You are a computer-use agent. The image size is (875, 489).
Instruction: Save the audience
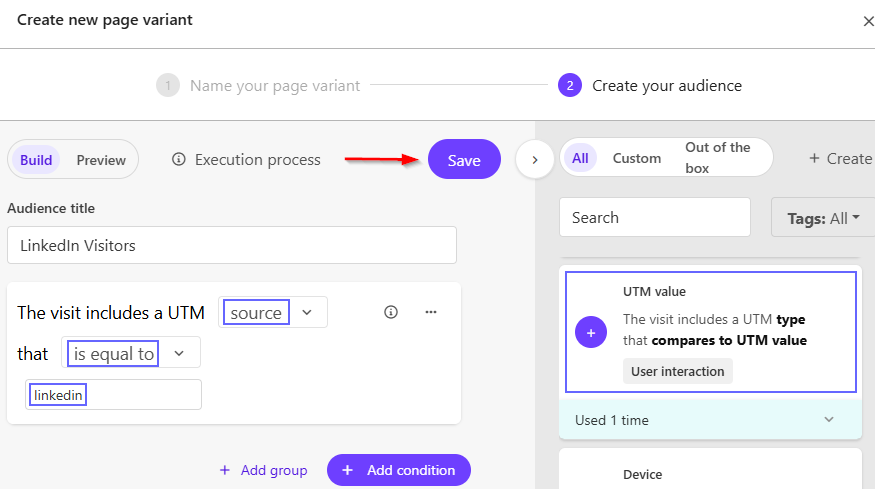464,160
